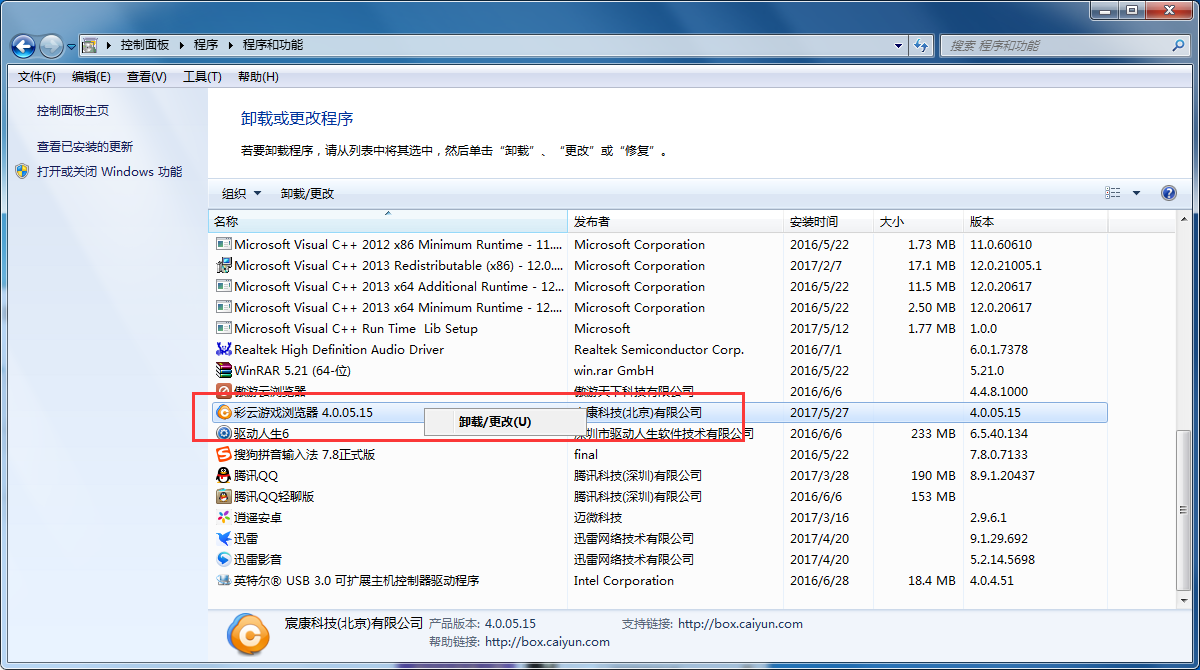Click the 卸载/更改 toolbar button
Viewport: 1200px width, 670px height.
tap(307, 194)
